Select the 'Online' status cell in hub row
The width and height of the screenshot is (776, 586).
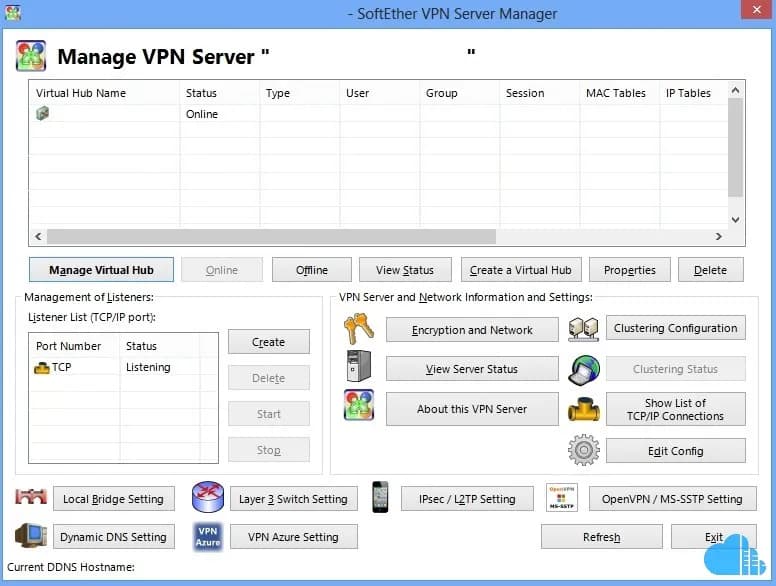[202, 114]
